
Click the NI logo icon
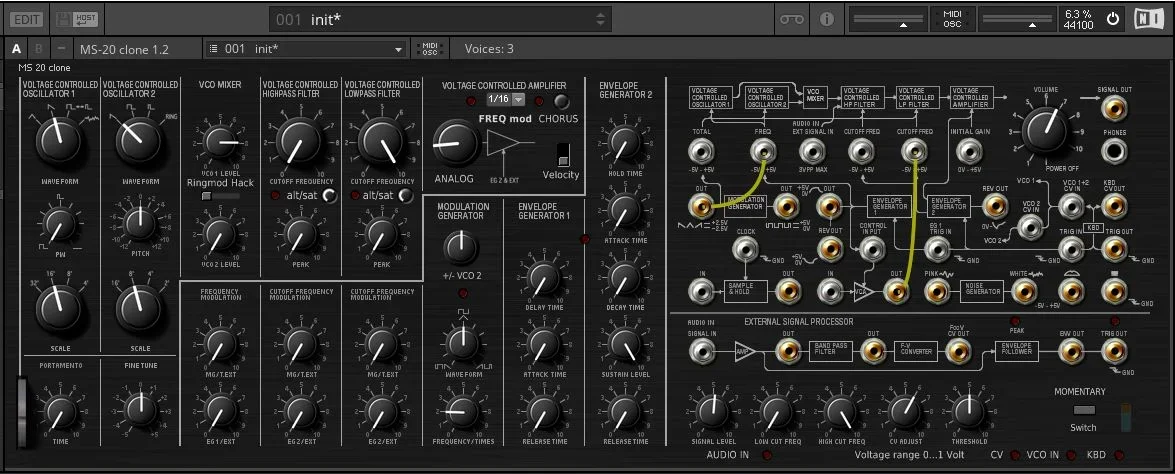[x=1148, y=19]
